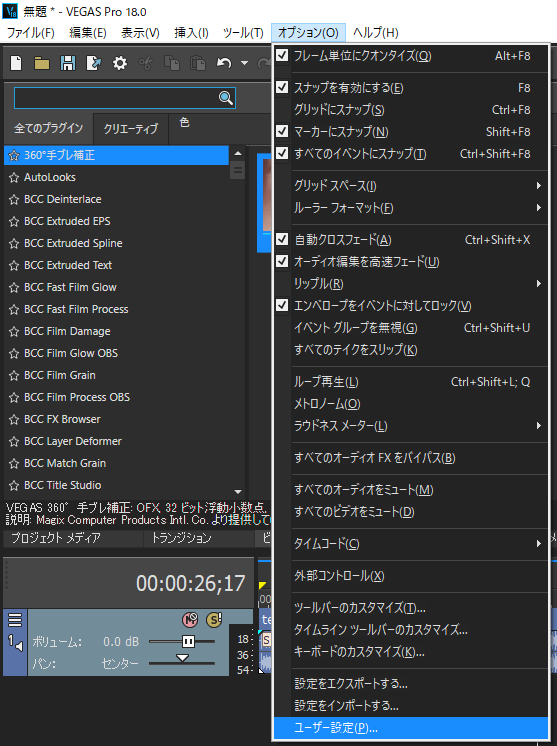Viewport: 557px width, 746px height.
Task: Switch to 全てのプラグイン tab
Action: click(x=49, y=128)
